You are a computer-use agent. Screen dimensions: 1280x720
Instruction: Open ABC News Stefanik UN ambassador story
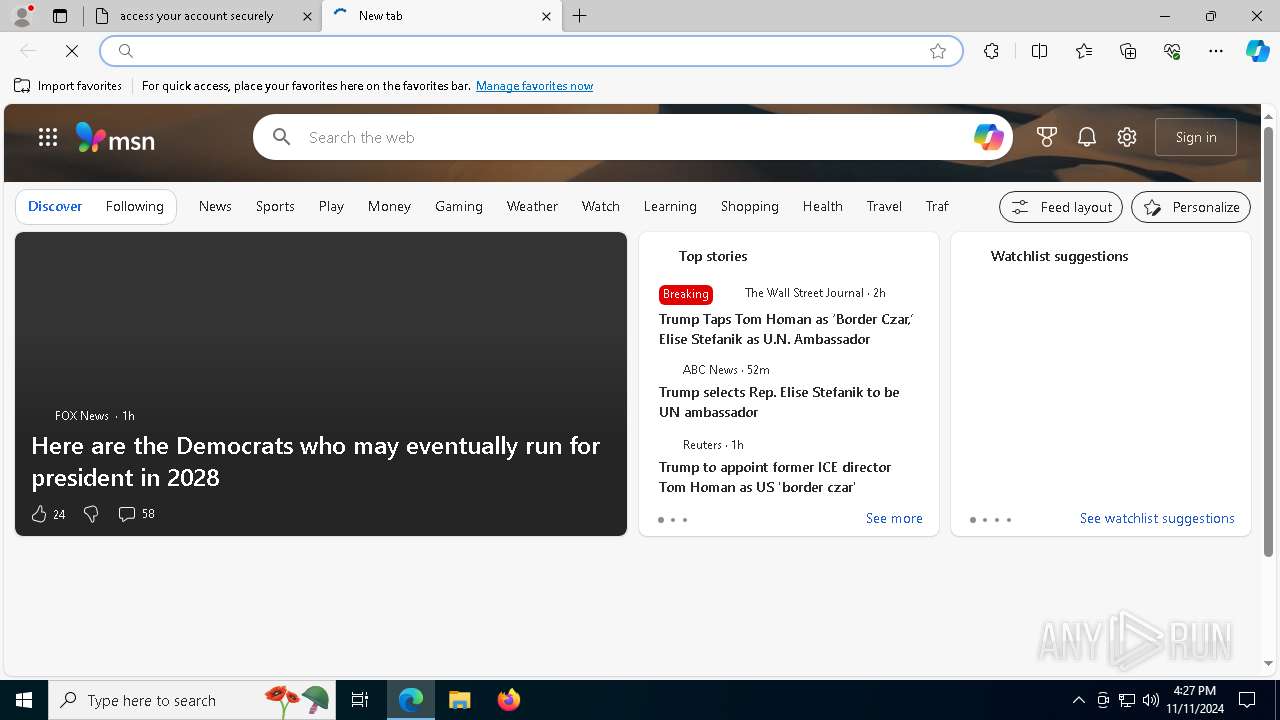(x=779, y=402)
